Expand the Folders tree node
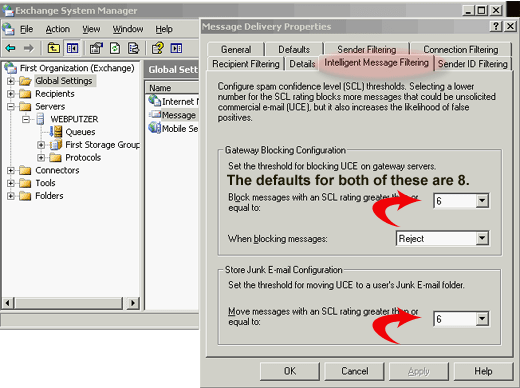The height and width of the screenshot is (388, 520). pos(11,196)
